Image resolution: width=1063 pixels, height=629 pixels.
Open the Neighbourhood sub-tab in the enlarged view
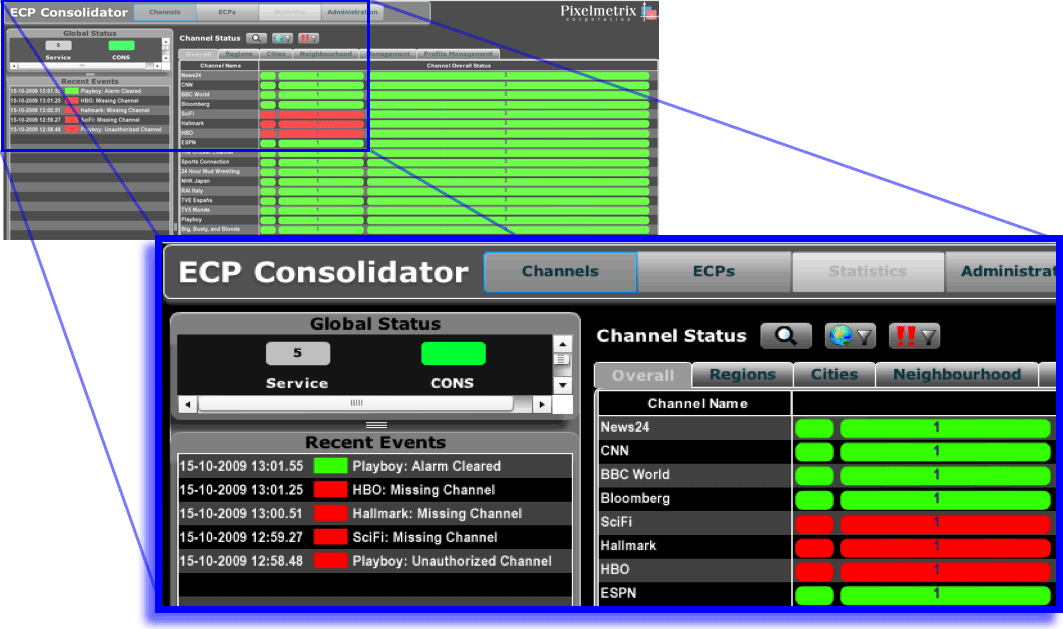coord(957,375)
